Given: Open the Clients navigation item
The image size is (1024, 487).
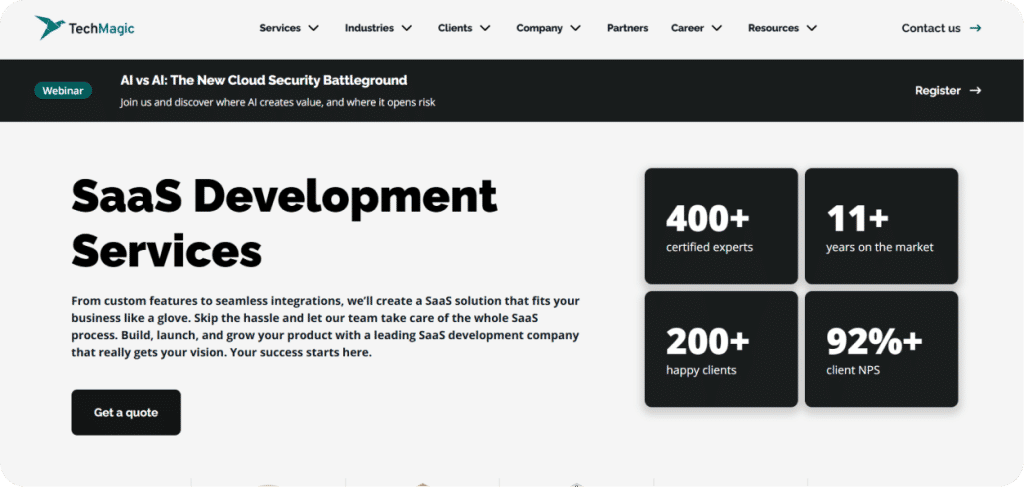Looking at the screenshot, I should 455,28.
